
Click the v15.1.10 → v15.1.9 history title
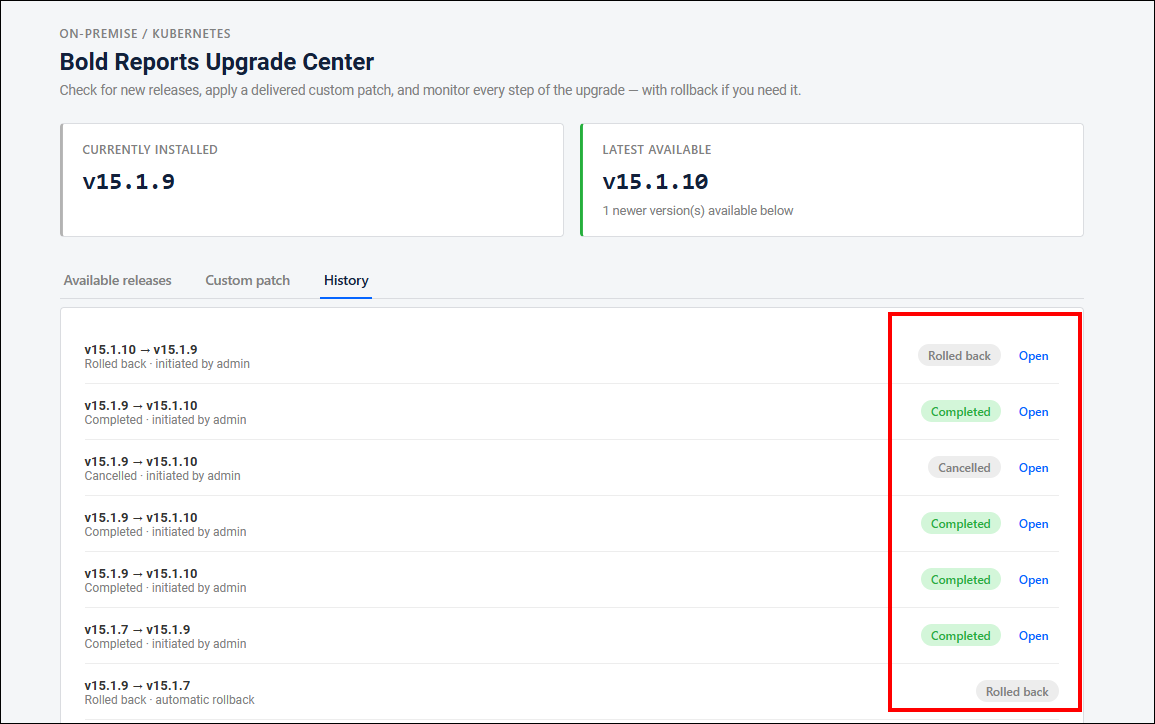[x=141, y=350]
